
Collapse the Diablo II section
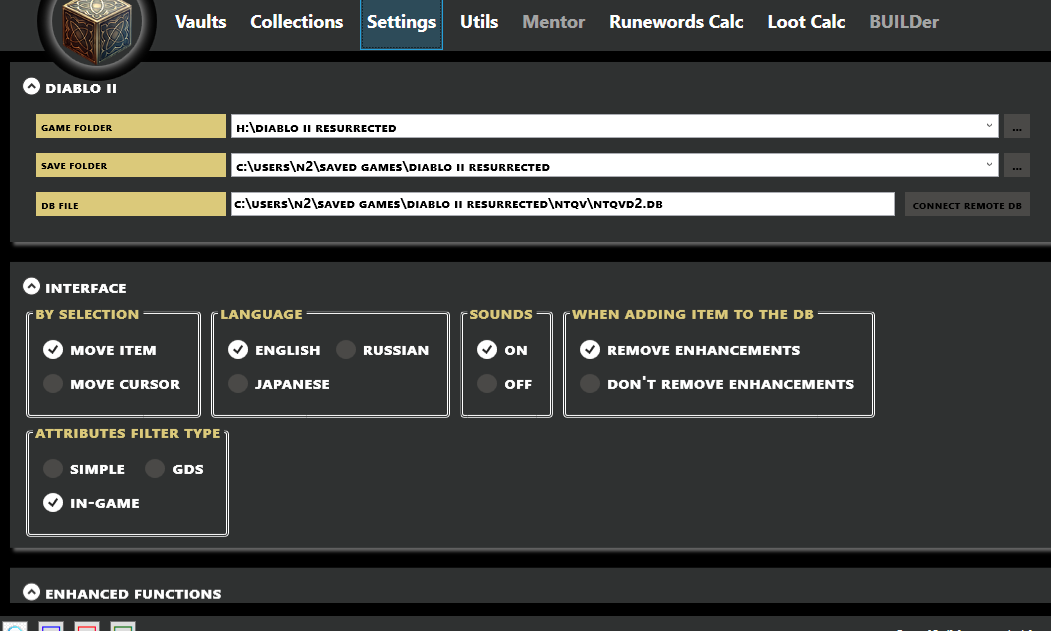(32, 87)
